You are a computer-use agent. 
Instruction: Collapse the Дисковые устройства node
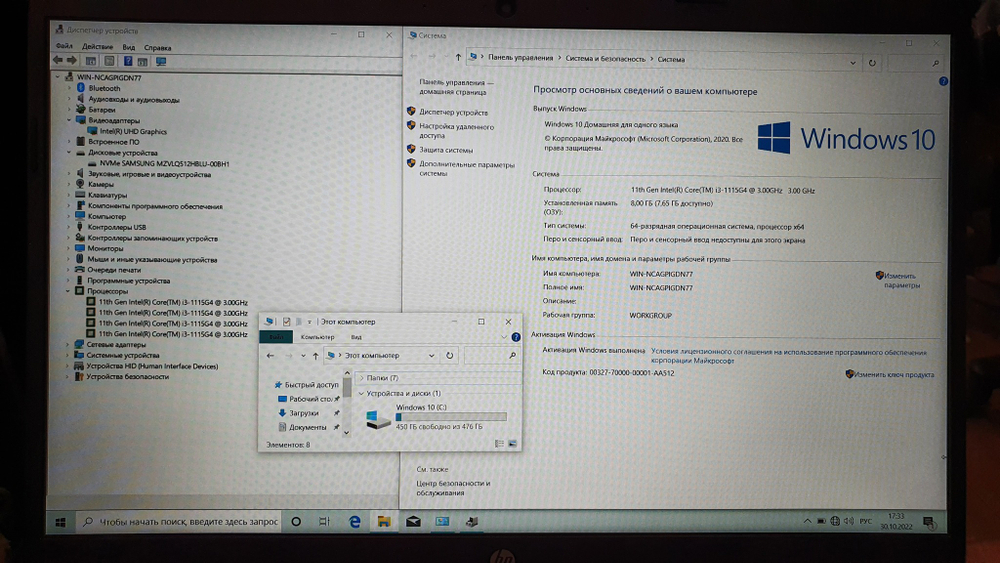(69, 152)
